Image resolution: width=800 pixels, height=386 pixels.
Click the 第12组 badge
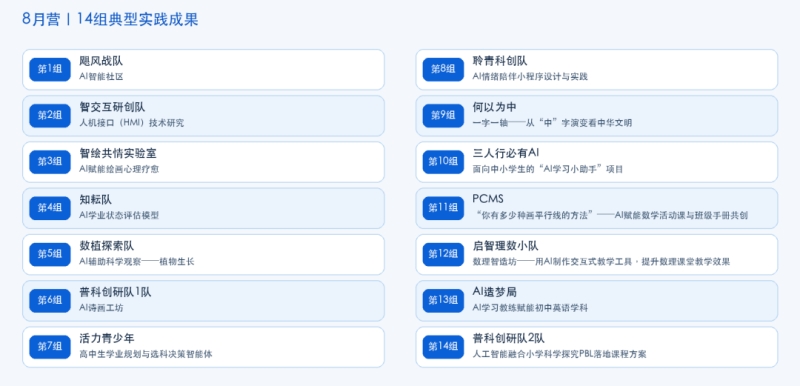click(x=443, y=254)
